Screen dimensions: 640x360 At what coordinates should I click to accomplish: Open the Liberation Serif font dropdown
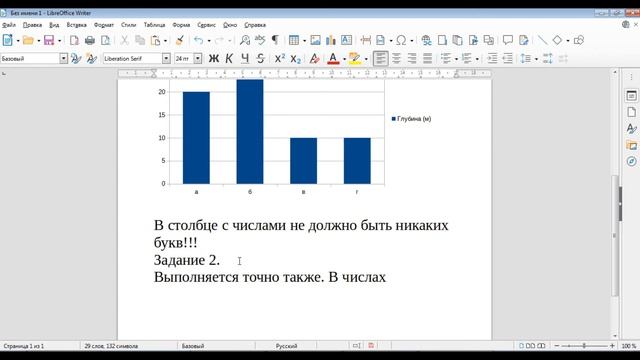(166, 58)
